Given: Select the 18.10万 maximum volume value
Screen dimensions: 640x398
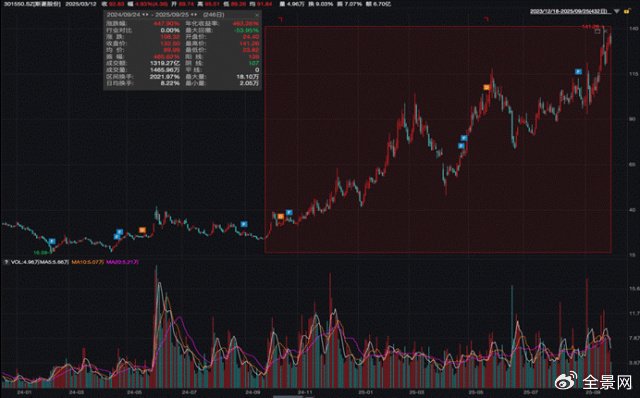Looking at the screenshot, I should coord(248,77).
